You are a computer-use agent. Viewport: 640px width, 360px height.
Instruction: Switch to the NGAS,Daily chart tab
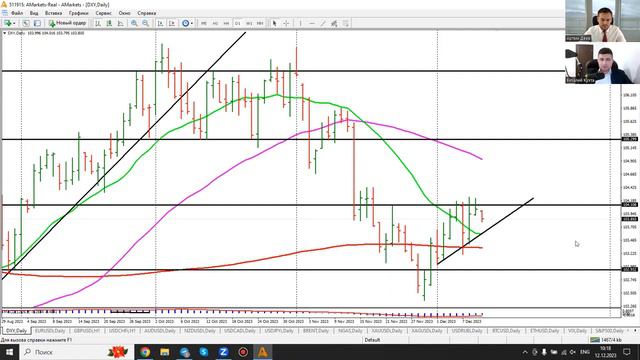pyautogui.click(x=351, y=331)
